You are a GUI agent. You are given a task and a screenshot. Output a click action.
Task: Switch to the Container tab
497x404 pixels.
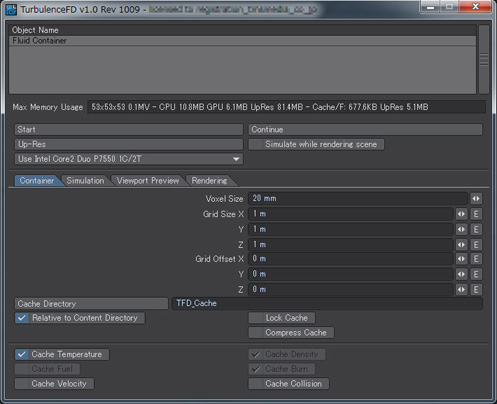pyautogui.click(x=37, y=181)
